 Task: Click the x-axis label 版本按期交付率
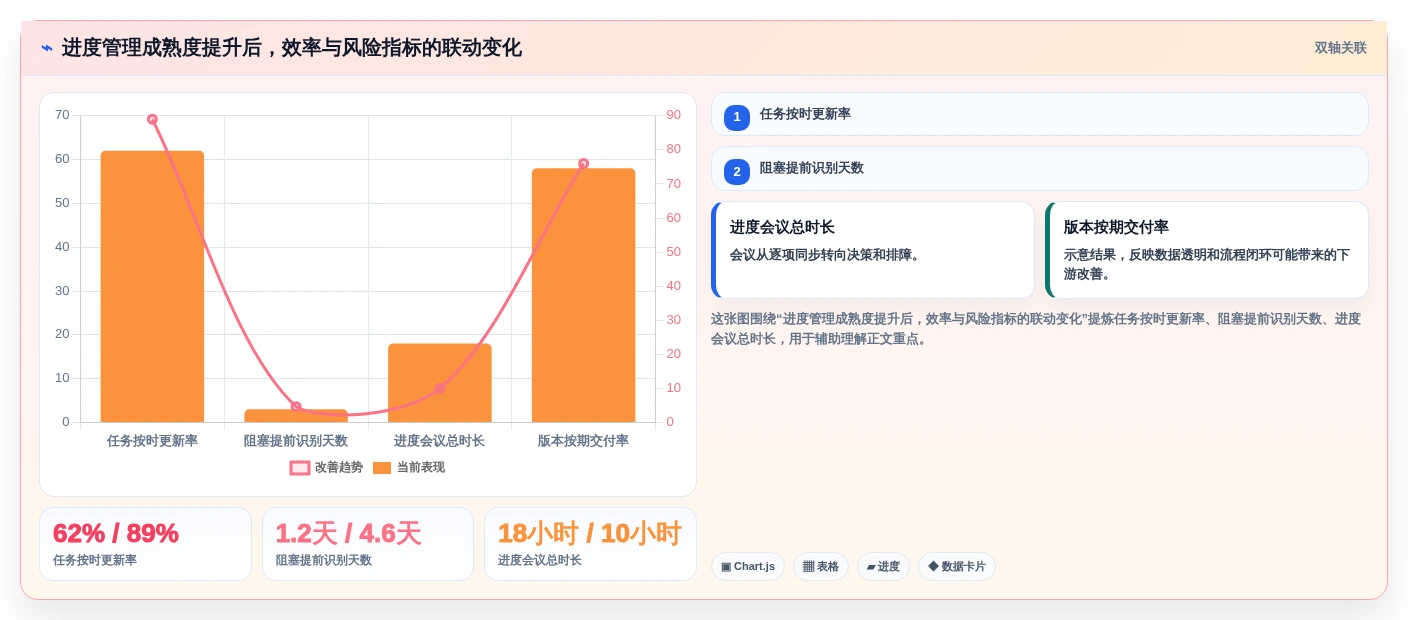583,441
